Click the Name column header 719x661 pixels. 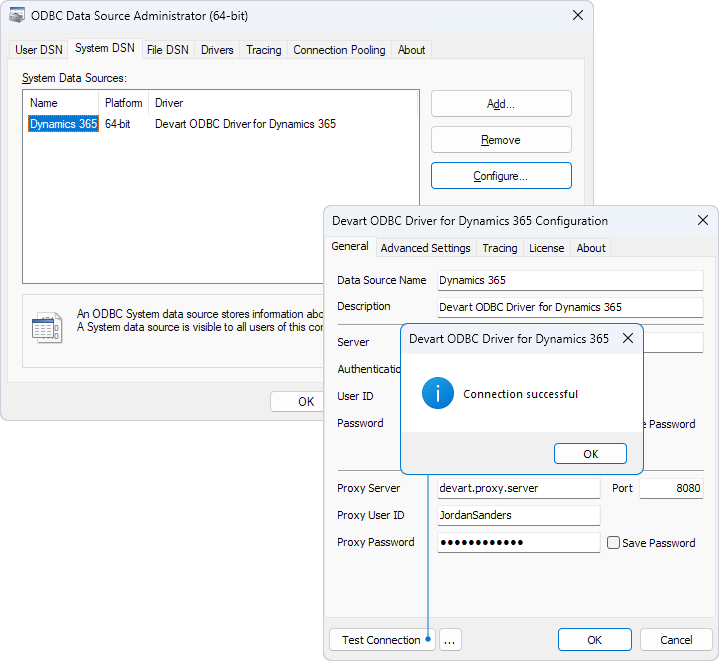[61, 103]
